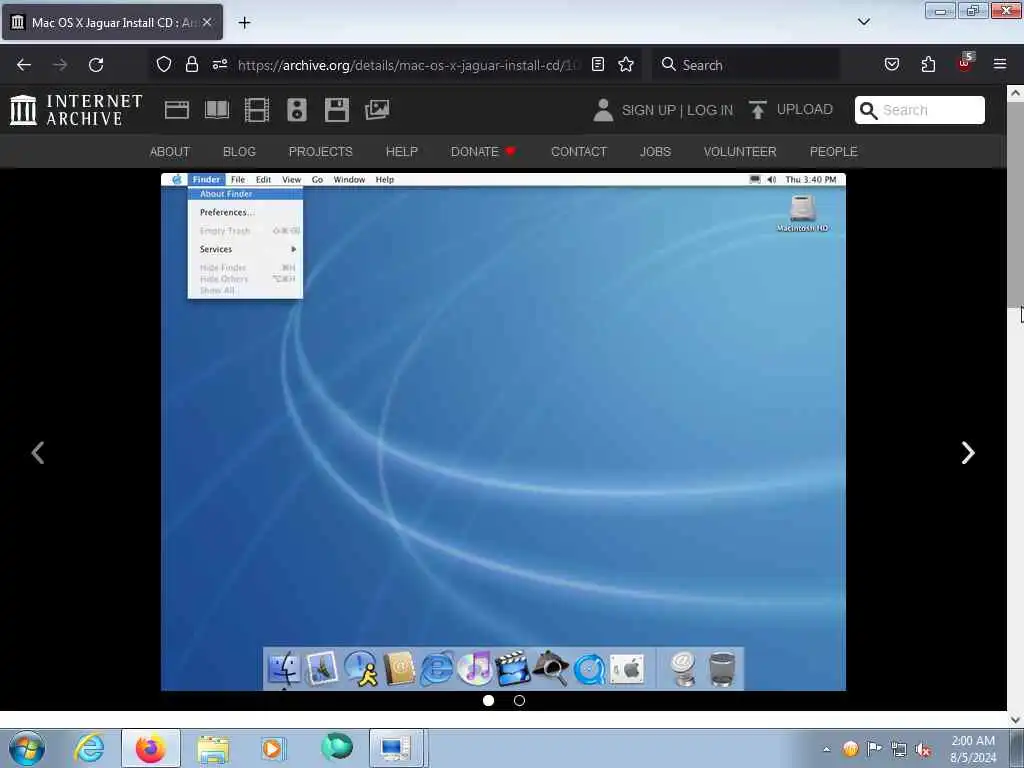Open the Images icon
This screenshot has height=768, width=1024.
pos(377,110)
